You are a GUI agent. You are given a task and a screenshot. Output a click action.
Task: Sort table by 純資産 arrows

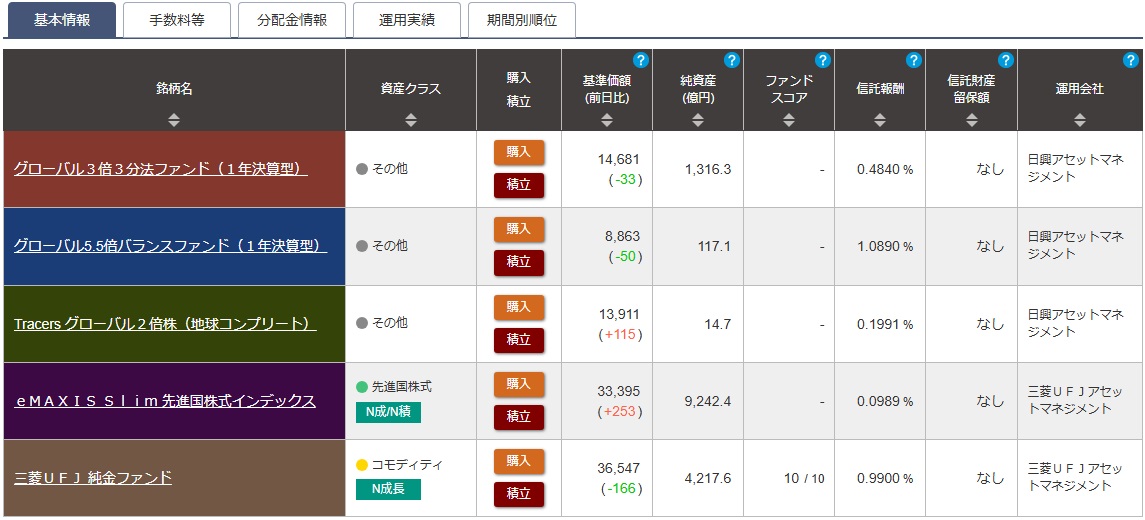(x=697, y=120)
